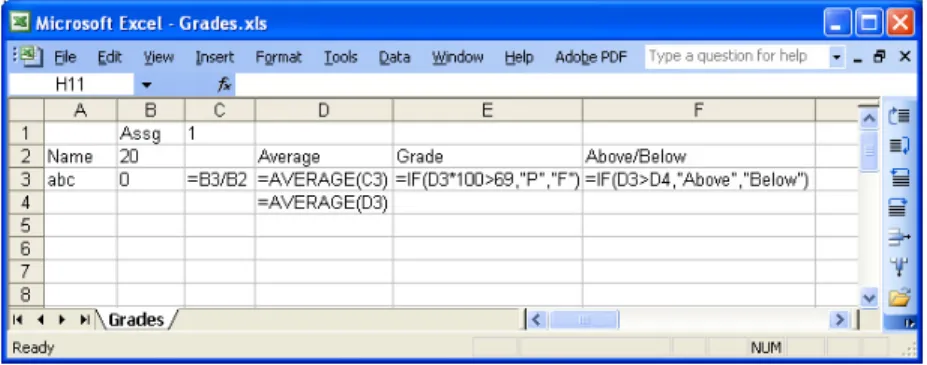This screenshot has width=927, height=365.
Task: Open the help question box dropdown arrow
Action: point(836,57)
